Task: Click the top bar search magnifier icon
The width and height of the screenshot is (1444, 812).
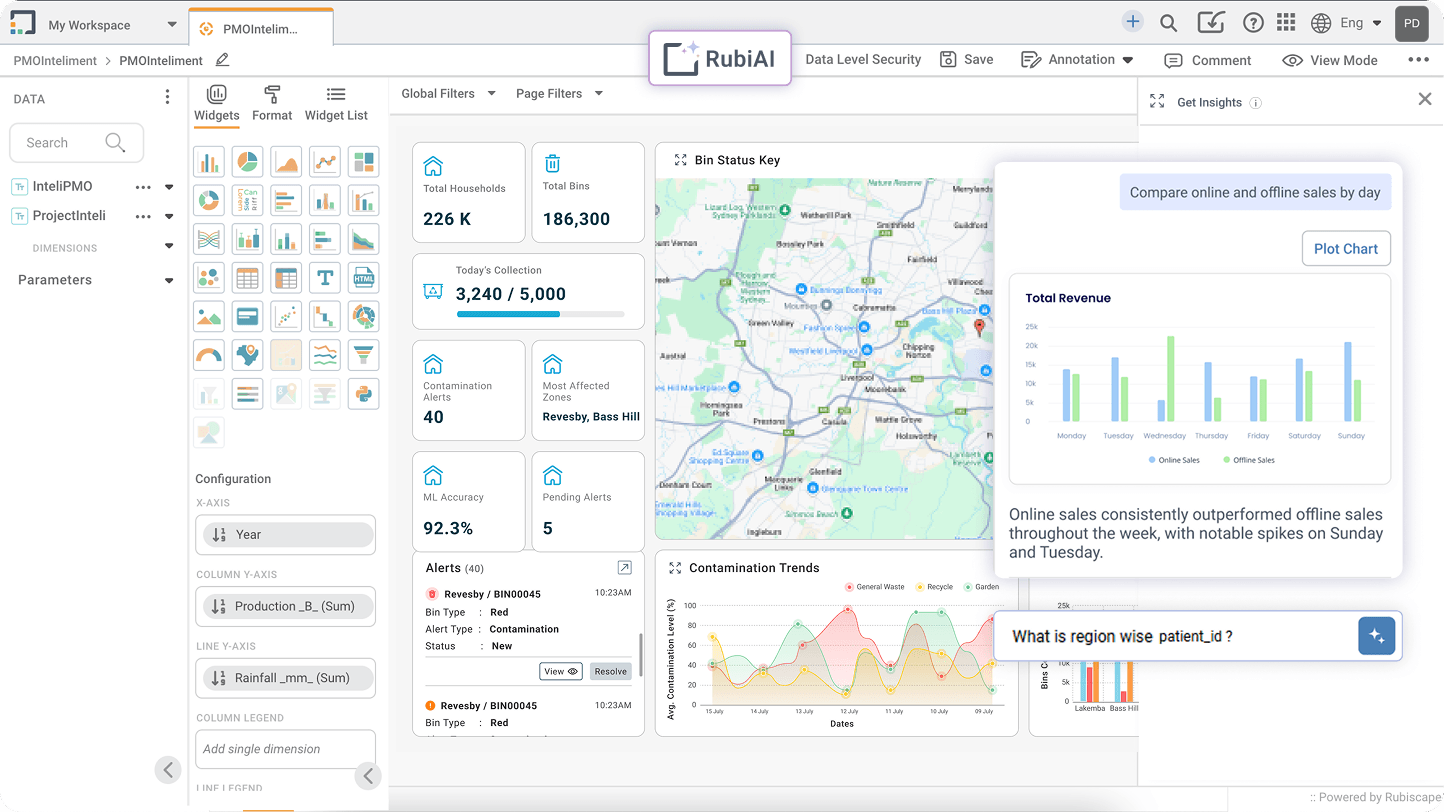Action: pos(1168,23)
